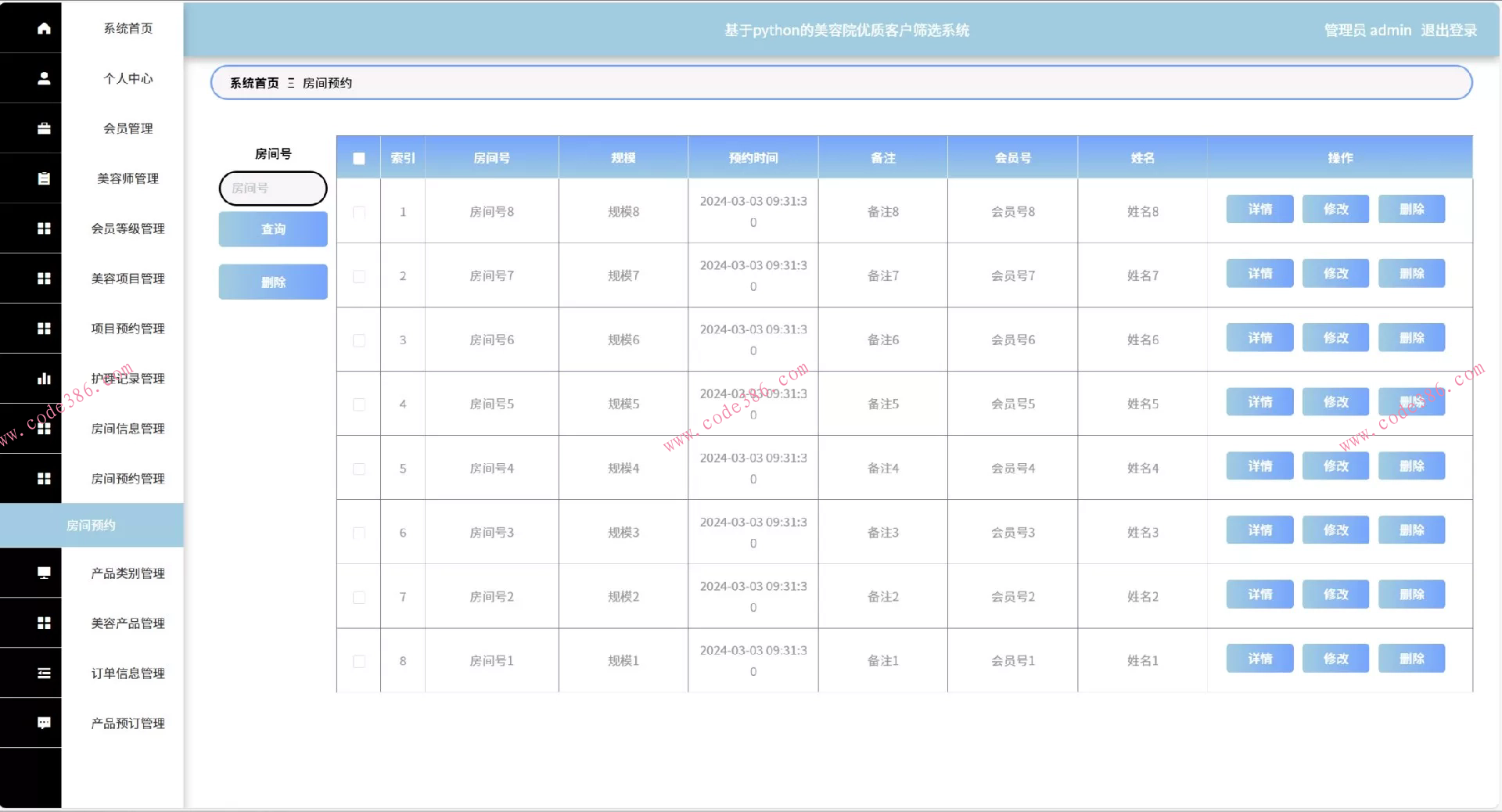
Task: Expand the 房间预约管理 sidebar menu
Action: pyautogui.click(x=128, y=479)
